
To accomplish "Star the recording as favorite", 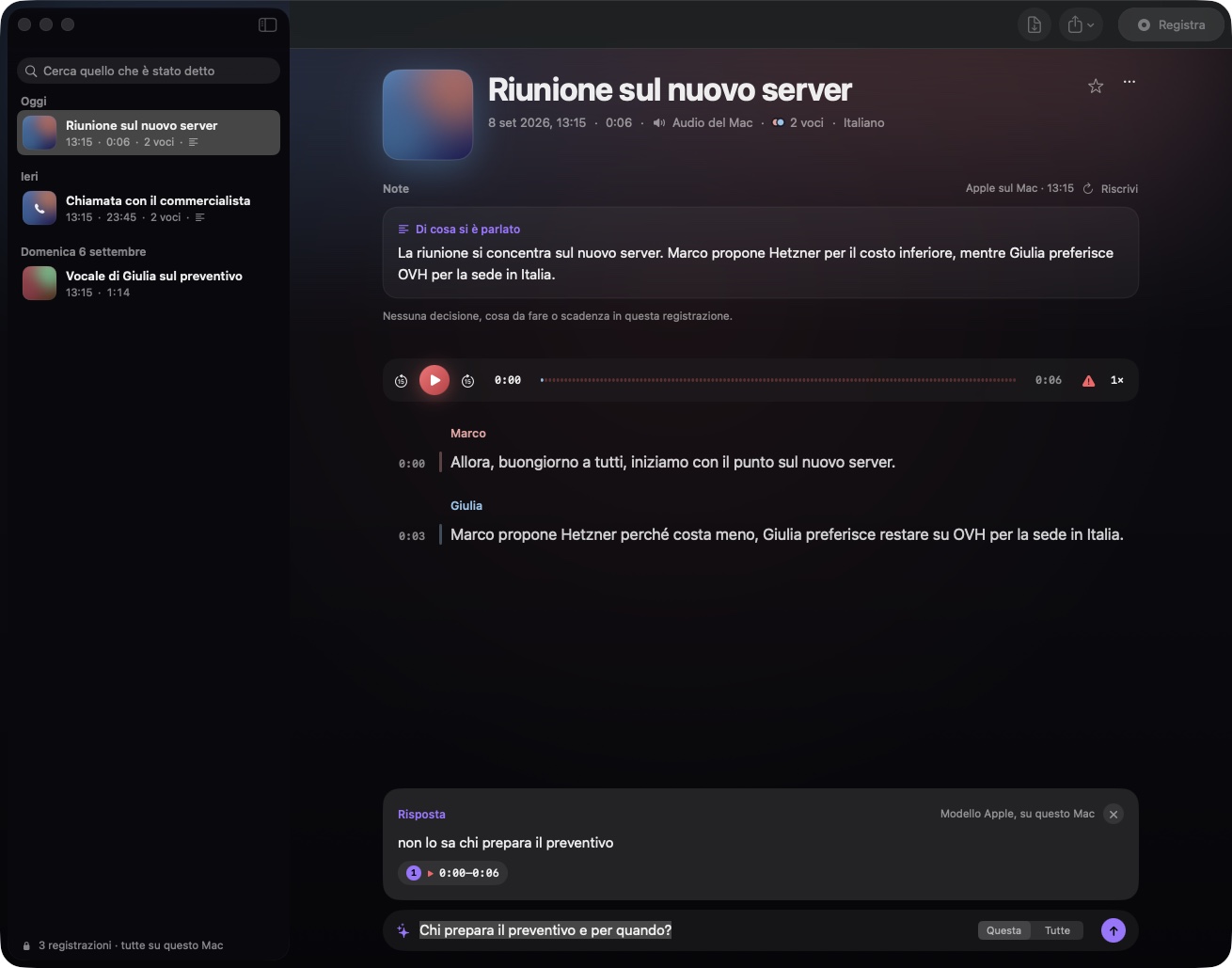I will click(1096, 87).
